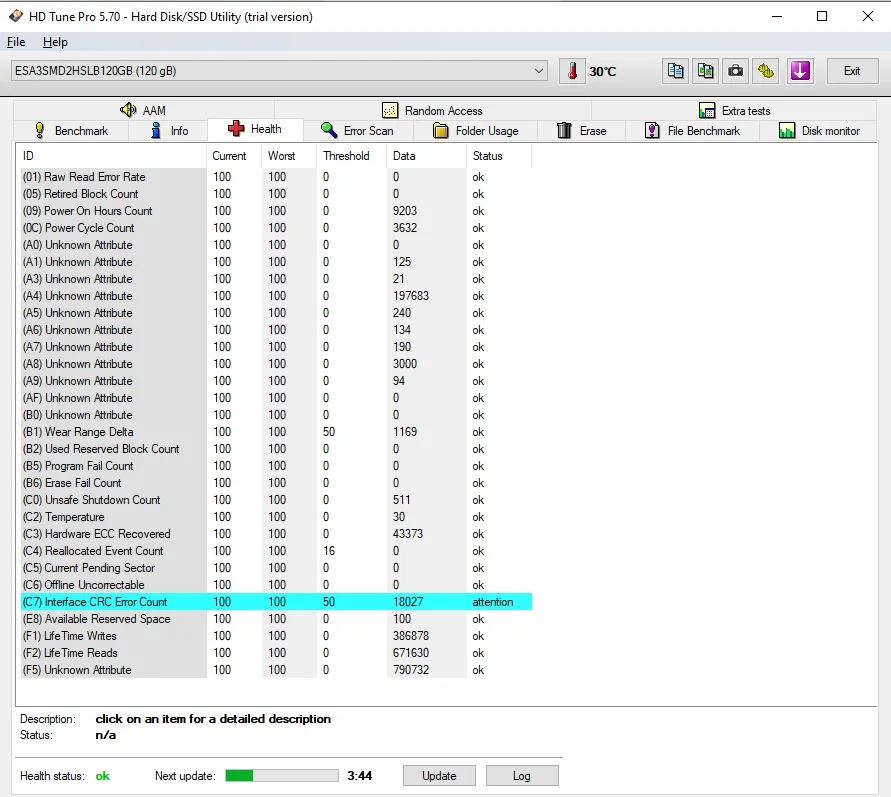
Task: Select the (F2) LifeTime Reads row
Action: click(276, 653)
